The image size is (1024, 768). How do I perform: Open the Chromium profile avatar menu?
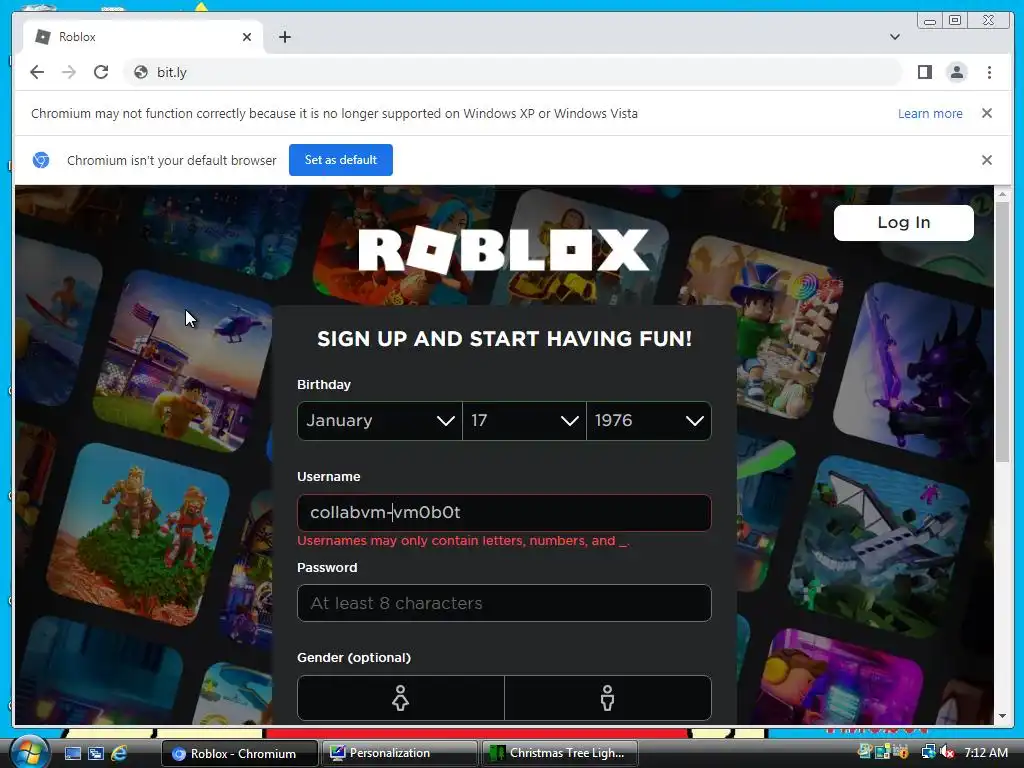point(957,72)
